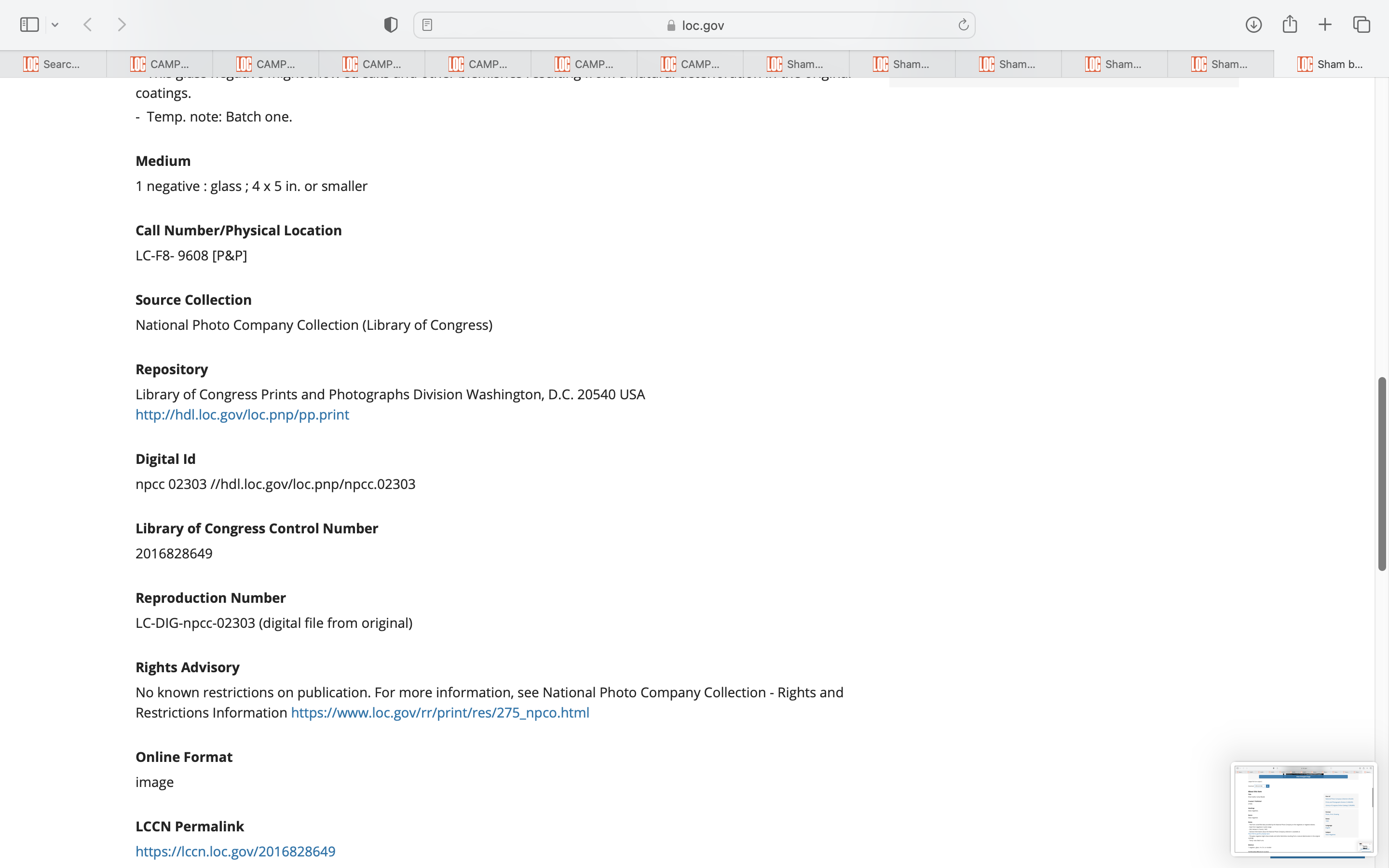
Task: Open the Share button in toolbar
Action: point(1290,25)
